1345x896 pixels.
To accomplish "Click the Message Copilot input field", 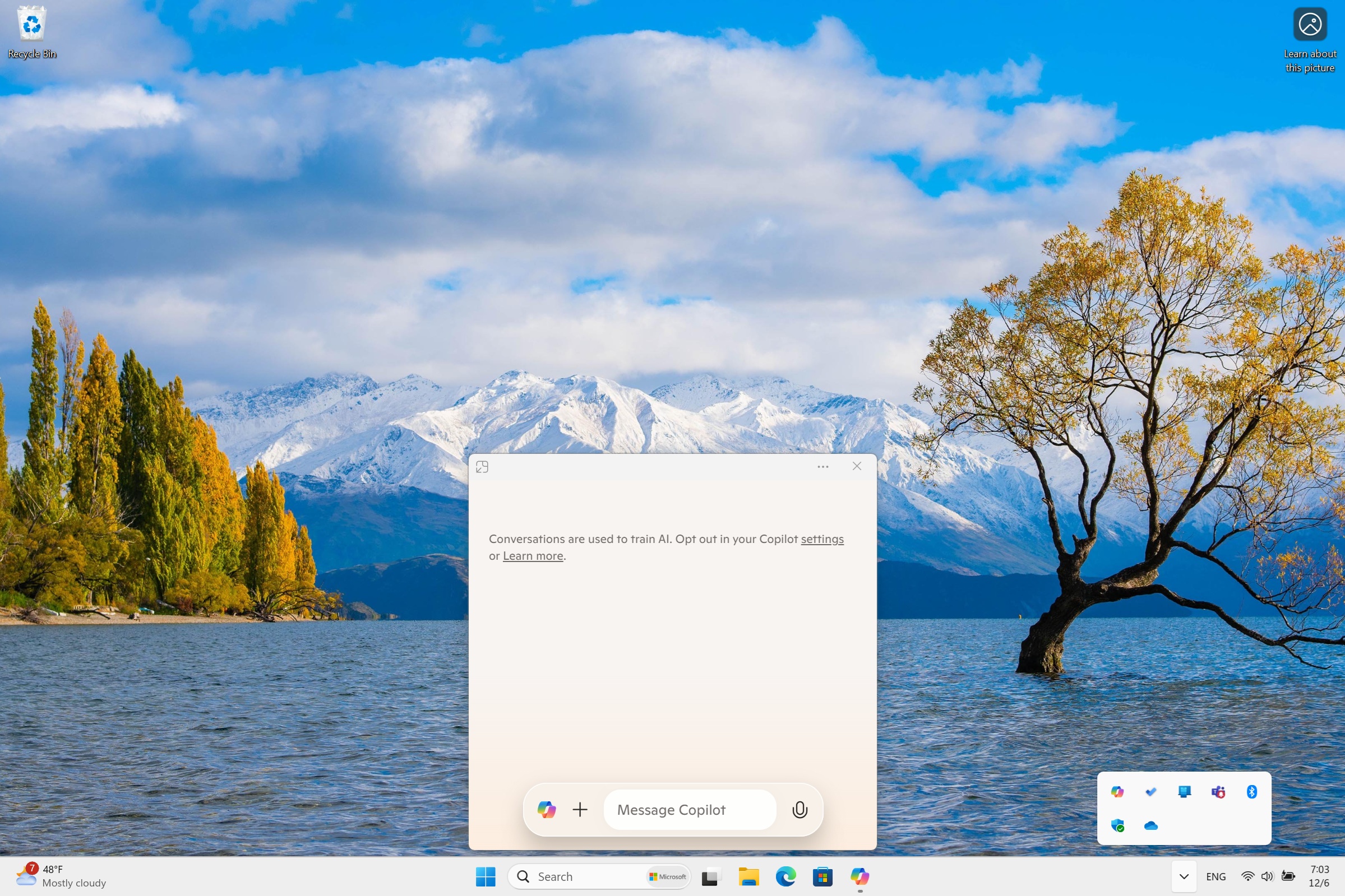I will pyautogui.click(x=688, y=809).
